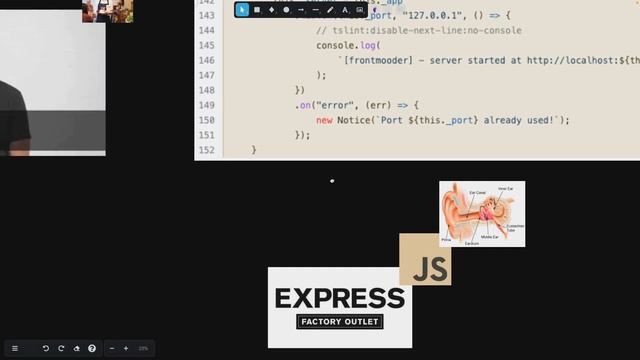Zoom out with the minus button

pyautogui.click(x=112, y=349)
